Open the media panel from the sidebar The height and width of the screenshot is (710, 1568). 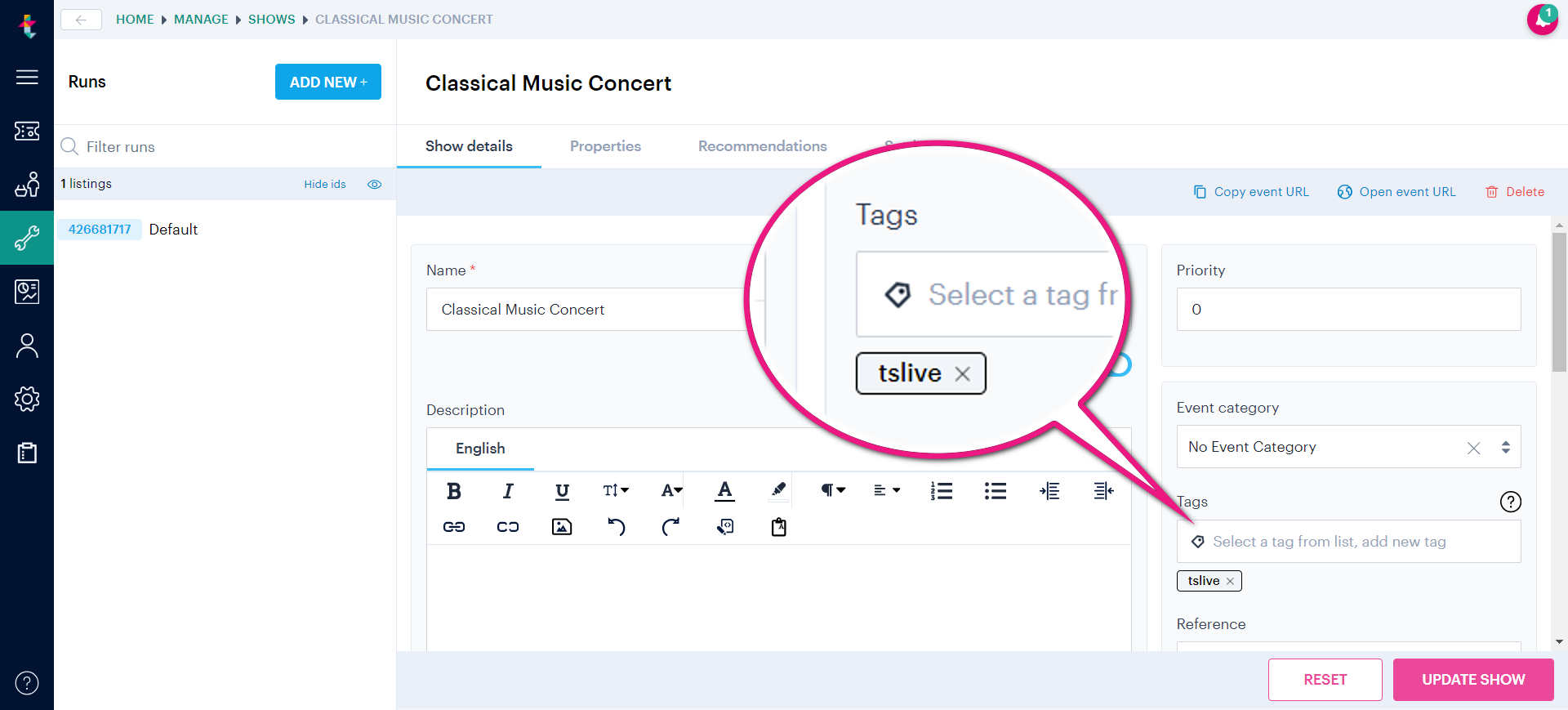point(27,291)
